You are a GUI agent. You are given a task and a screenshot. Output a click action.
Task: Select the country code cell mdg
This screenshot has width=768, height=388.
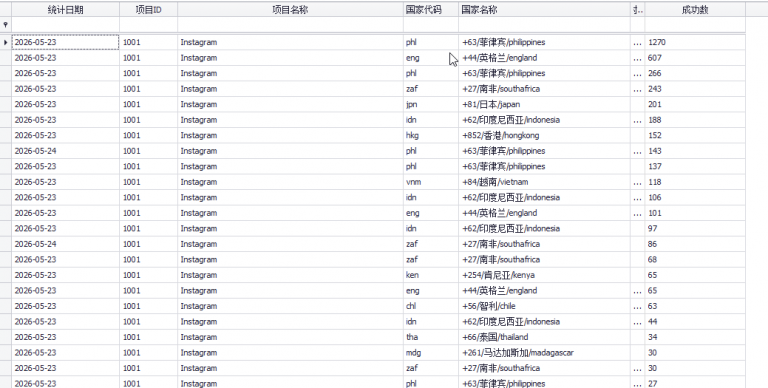[431, 352]
